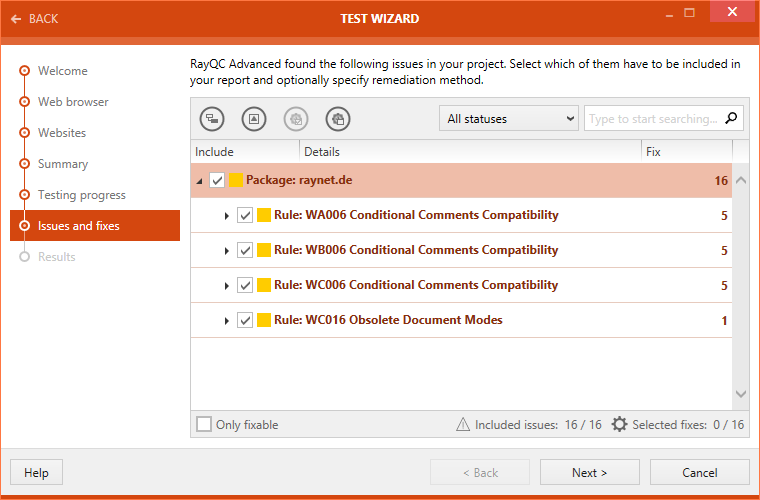Click the Cancel button
This screenshot has width=760, height=500.
click(699, 472)
